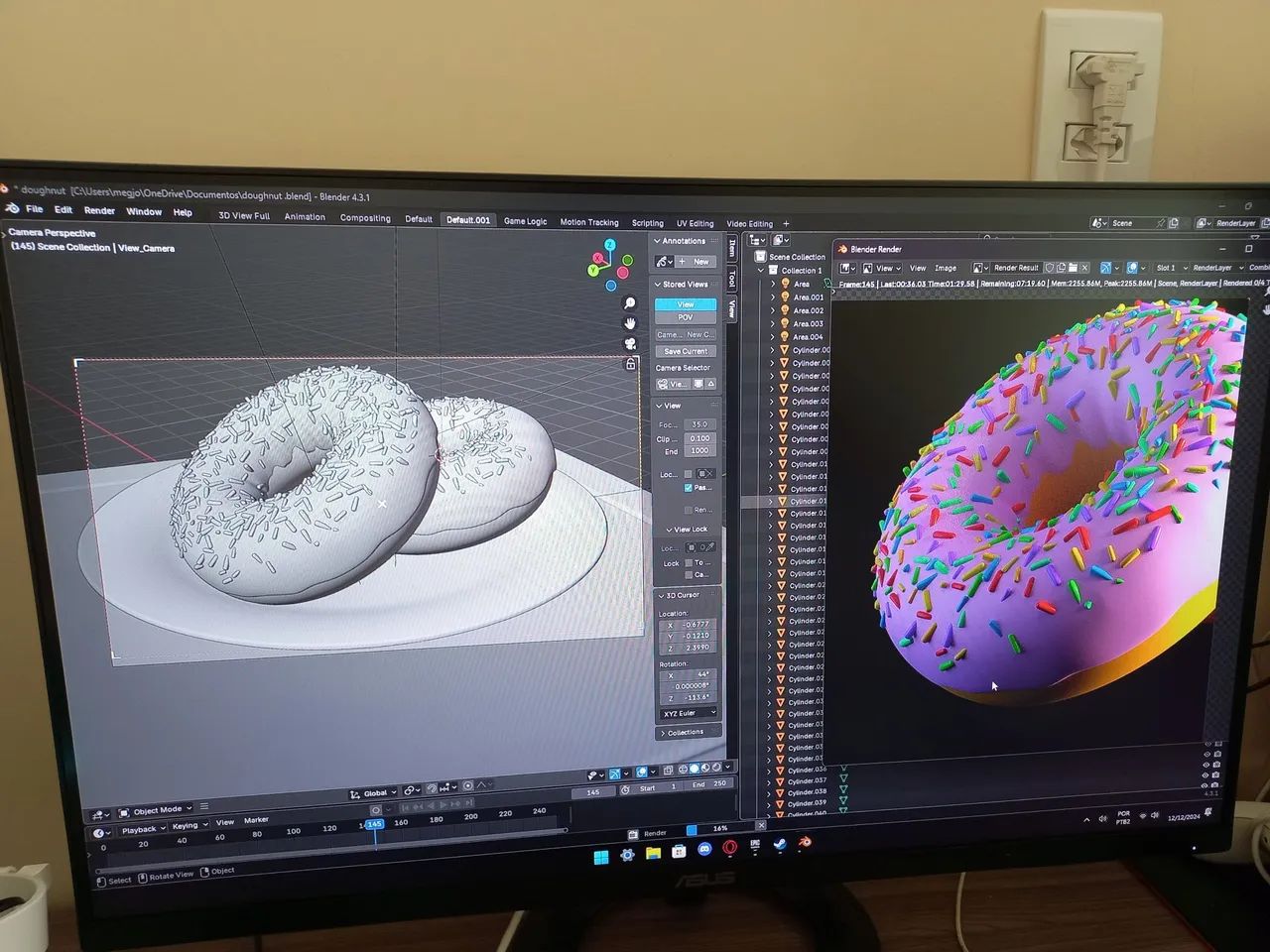Click the add workspace plus icon
This screenshot has width=1270, height=952.
786,224
